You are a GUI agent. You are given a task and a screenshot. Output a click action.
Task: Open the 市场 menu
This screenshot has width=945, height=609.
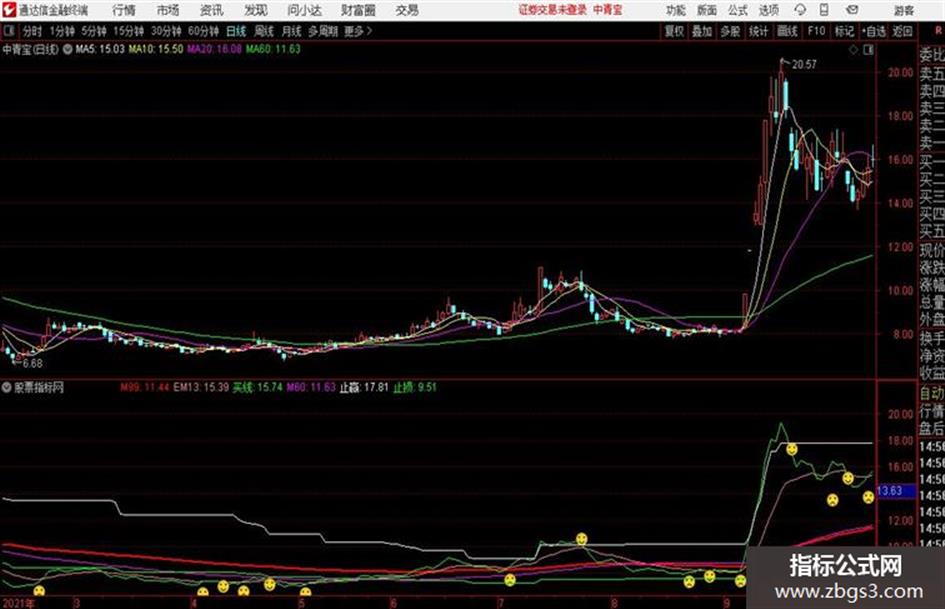pos(168,10)
